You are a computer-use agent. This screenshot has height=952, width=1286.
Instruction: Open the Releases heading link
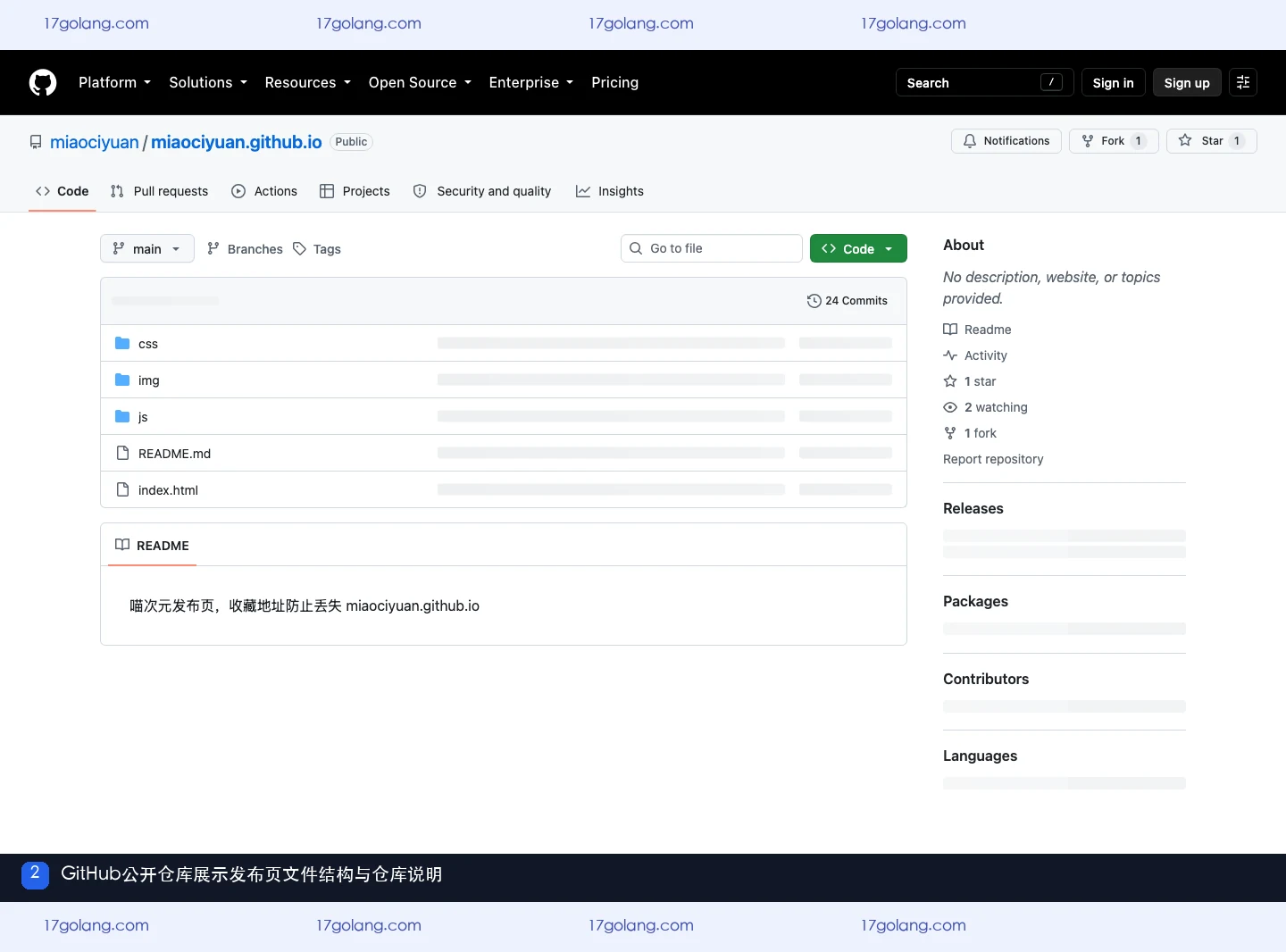(x=973, y=508)
